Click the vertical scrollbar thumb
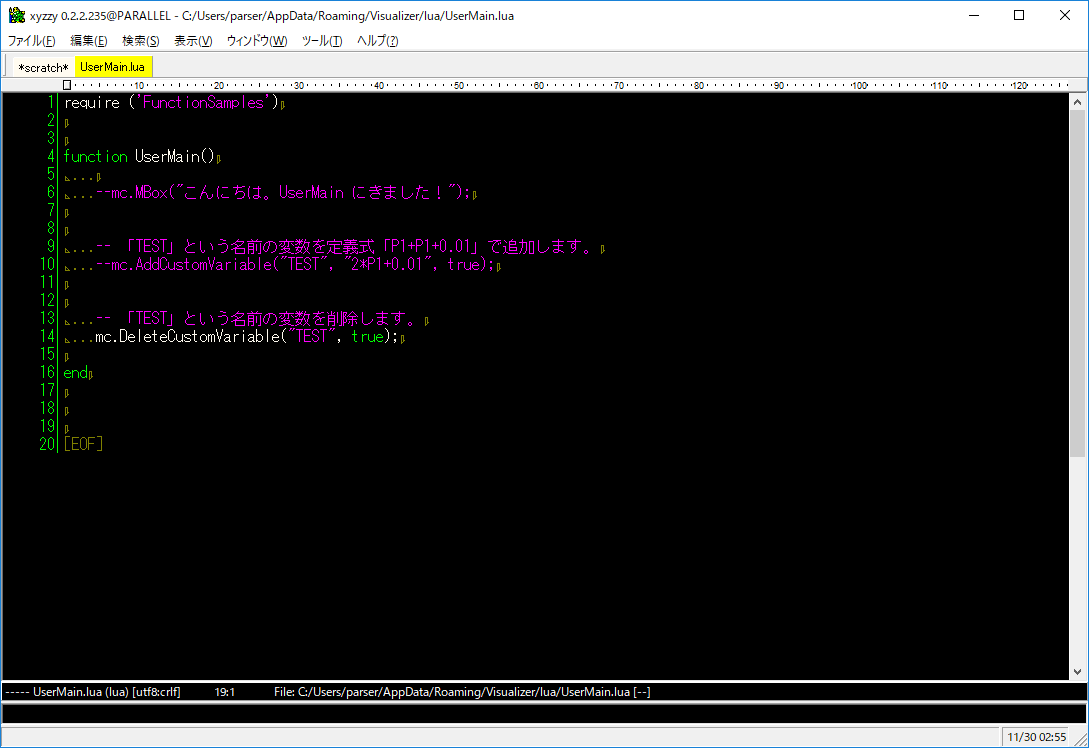Viewport: 1089px width, 748px height. coord(1078,280)
